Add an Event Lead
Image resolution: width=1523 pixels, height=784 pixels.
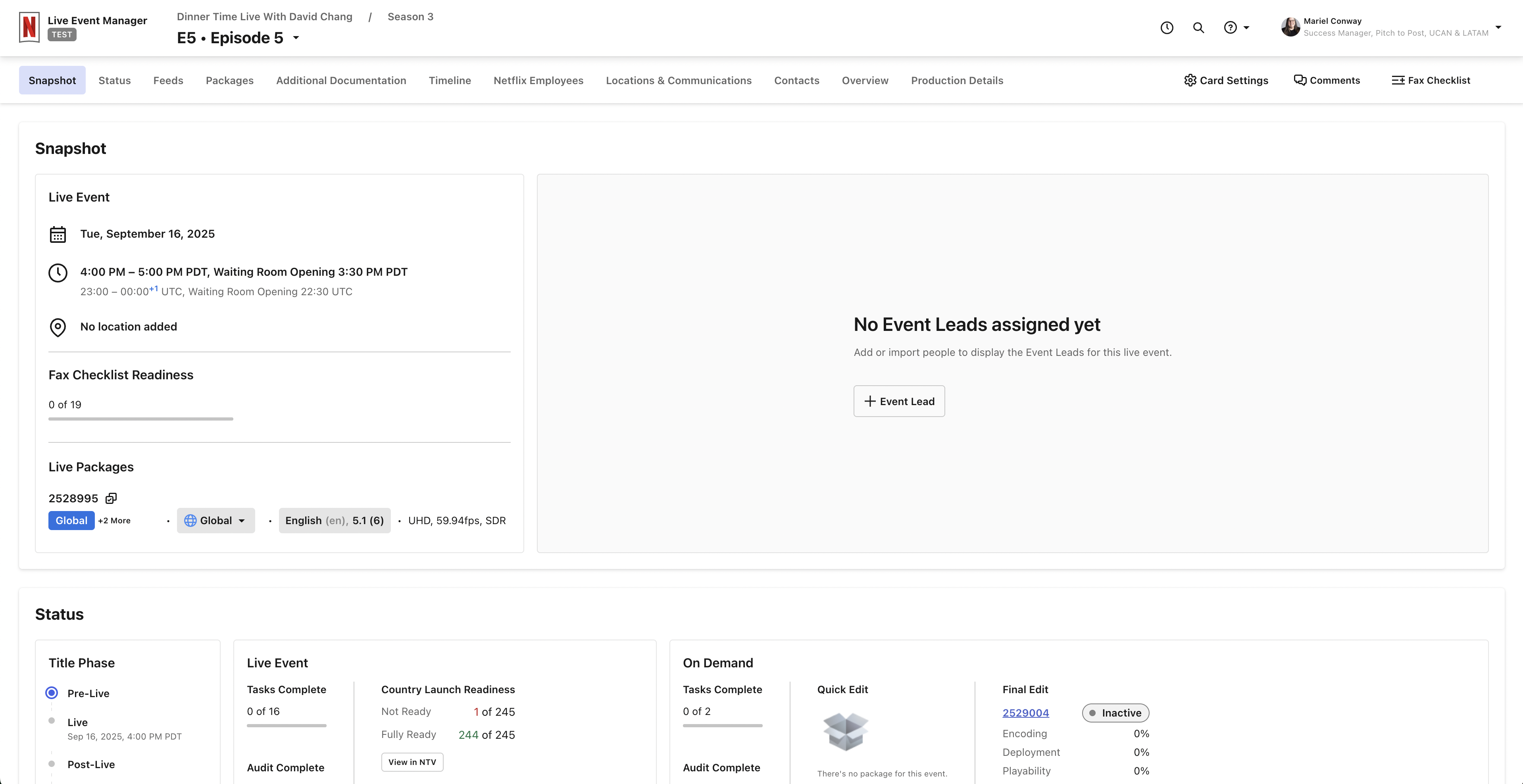[x=899, y=401]
